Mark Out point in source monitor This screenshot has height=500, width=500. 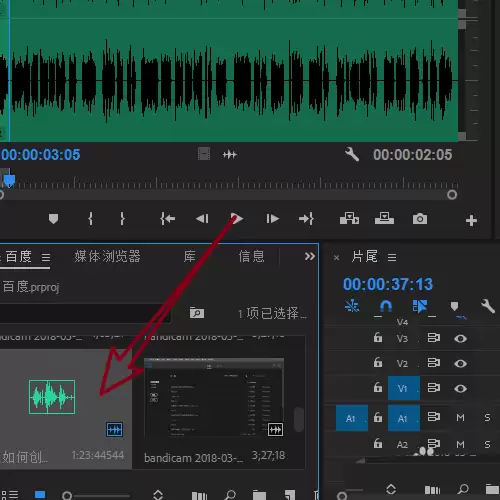click(x=122, y=219)
